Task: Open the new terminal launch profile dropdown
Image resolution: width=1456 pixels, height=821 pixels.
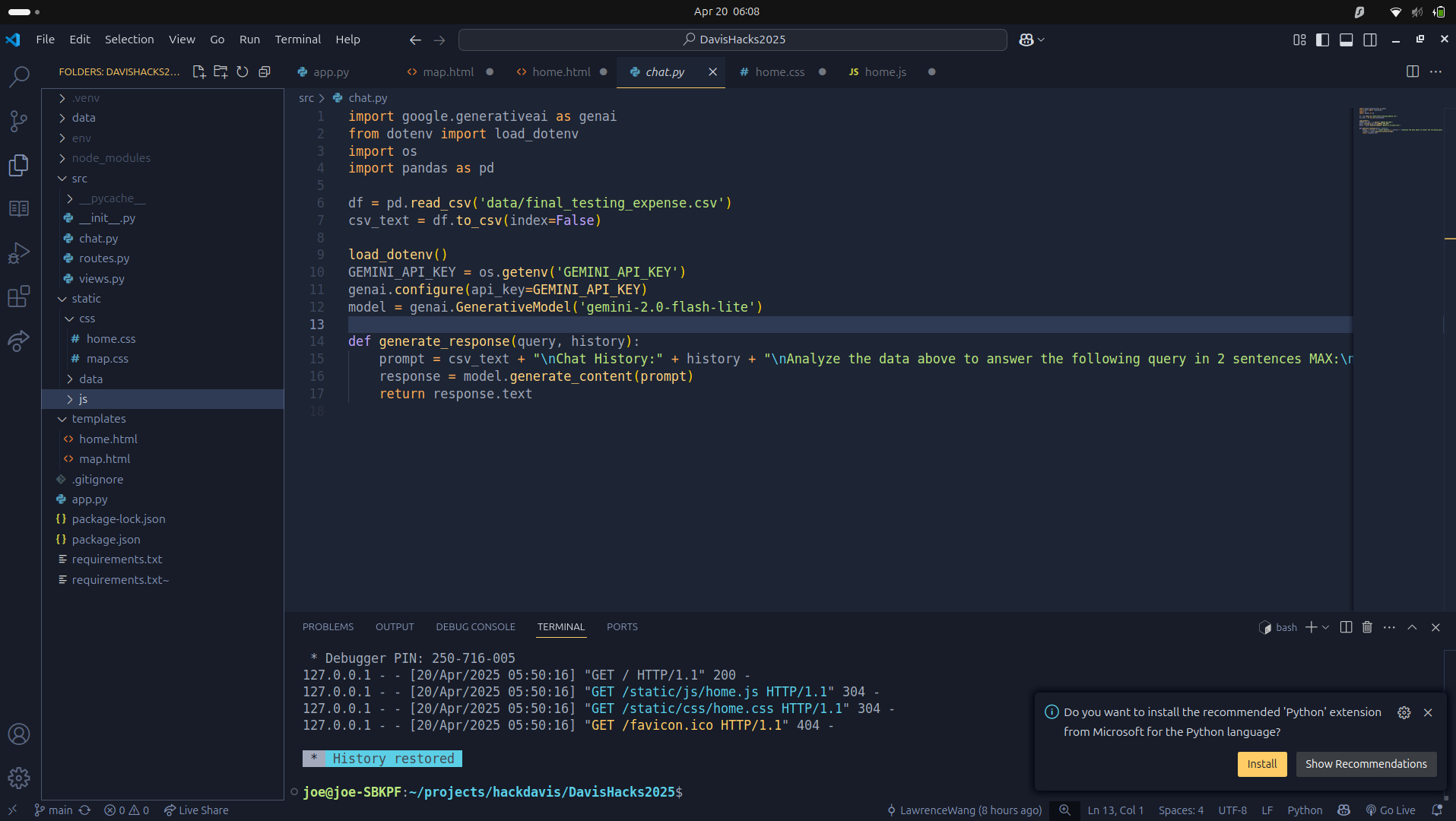Action: point(1326,627)
